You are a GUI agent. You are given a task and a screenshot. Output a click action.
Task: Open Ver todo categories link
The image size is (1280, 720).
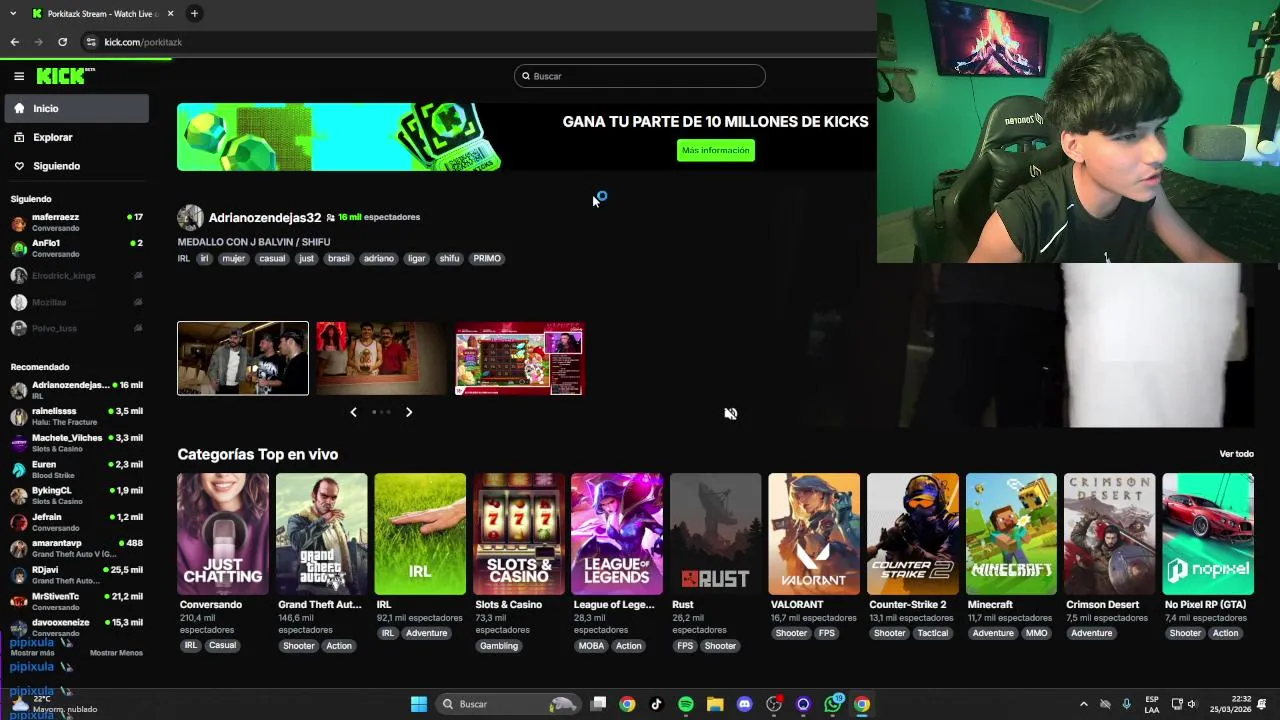coord(1236,454)
